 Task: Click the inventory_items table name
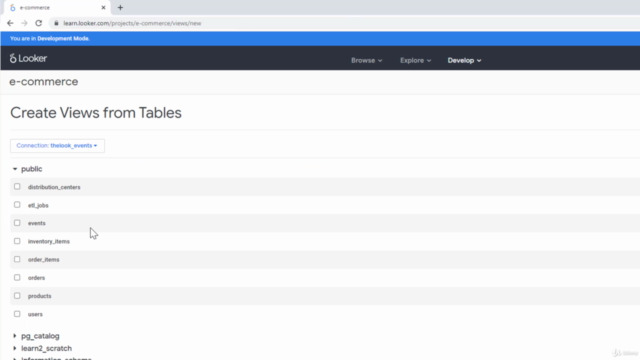(x=49, y=242)
